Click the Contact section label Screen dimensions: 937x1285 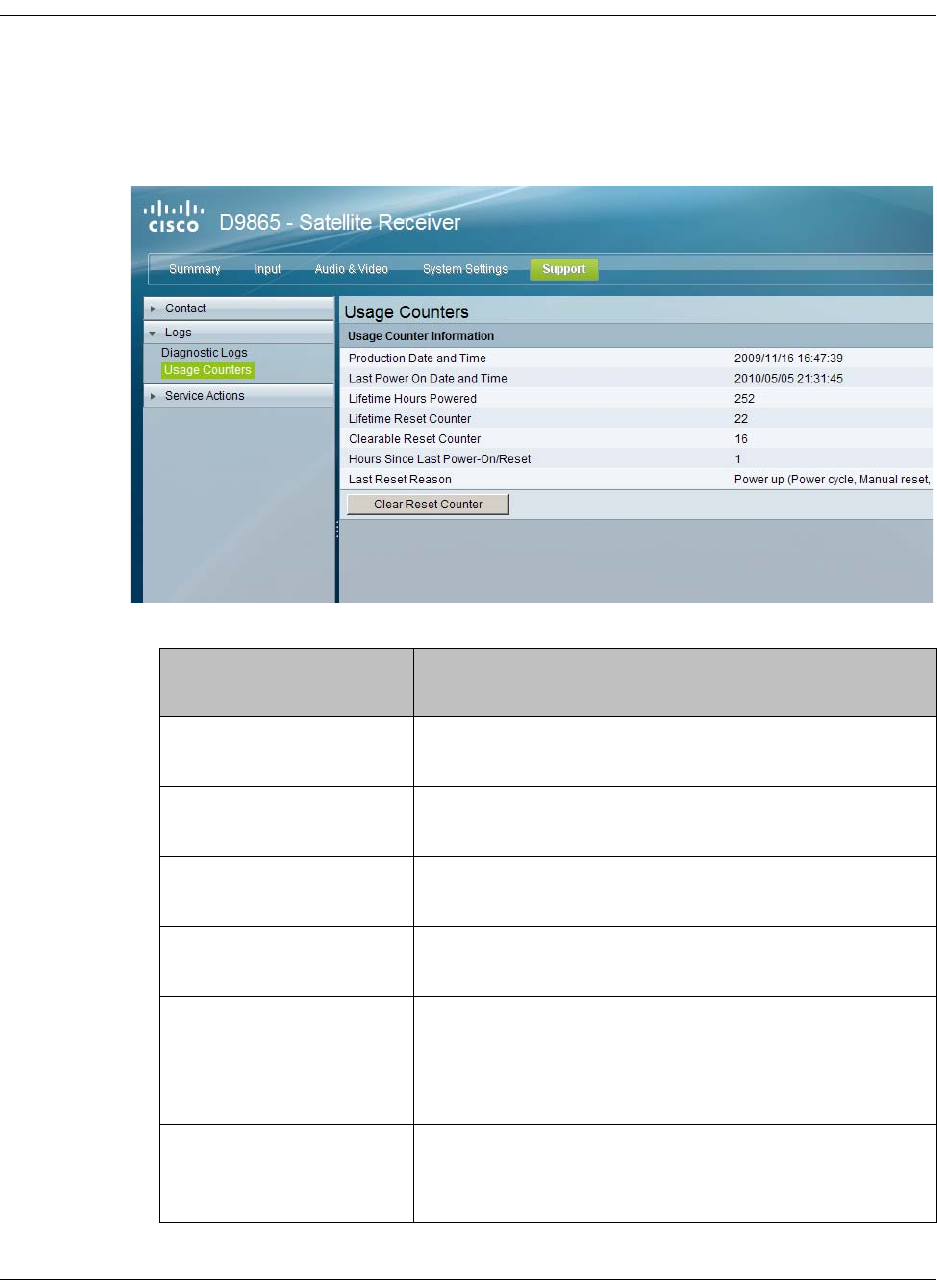pyautogui.click(x=185, y=308)
